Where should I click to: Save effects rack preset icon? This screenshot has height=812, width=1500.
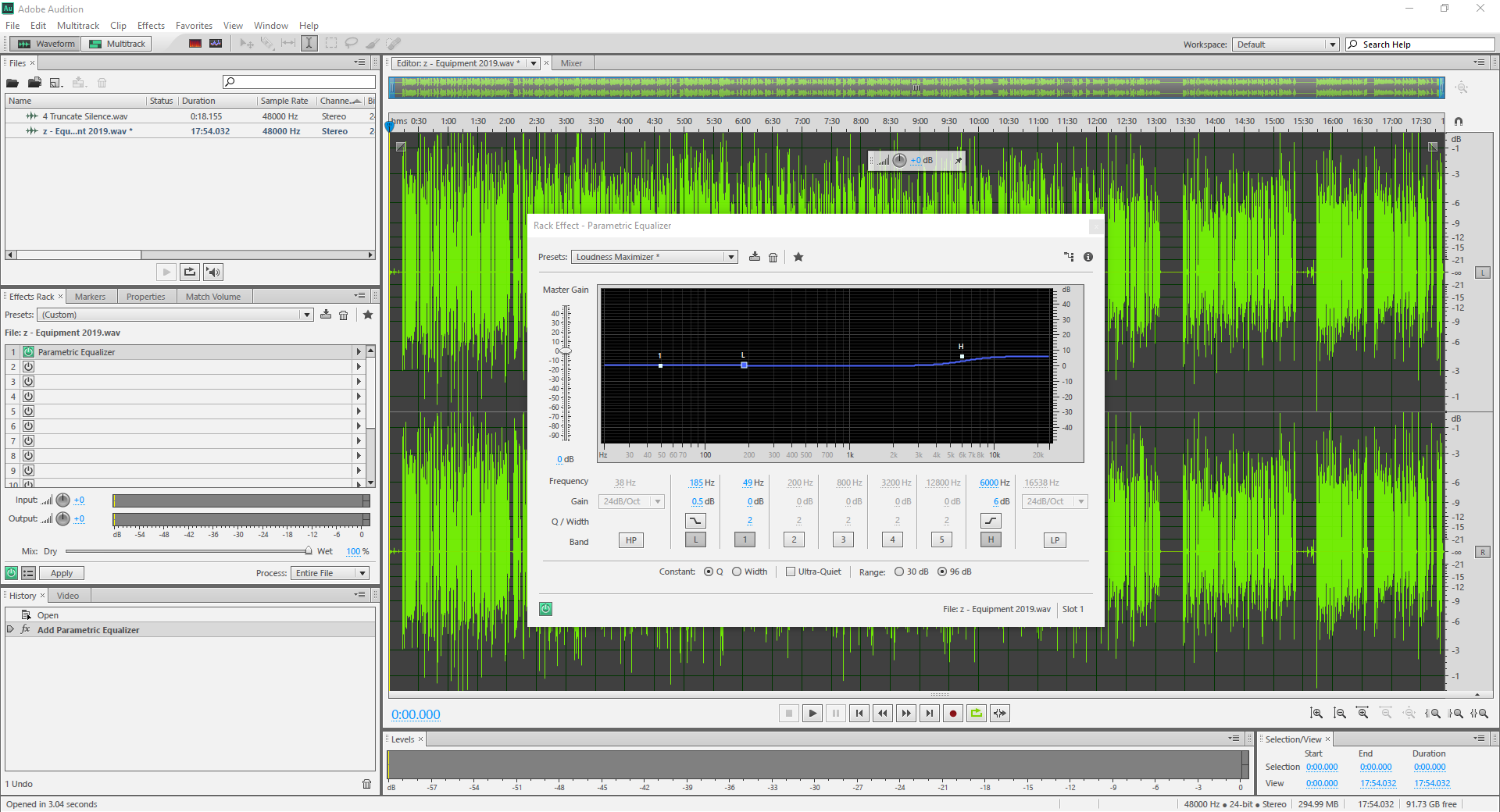point(326,315)
